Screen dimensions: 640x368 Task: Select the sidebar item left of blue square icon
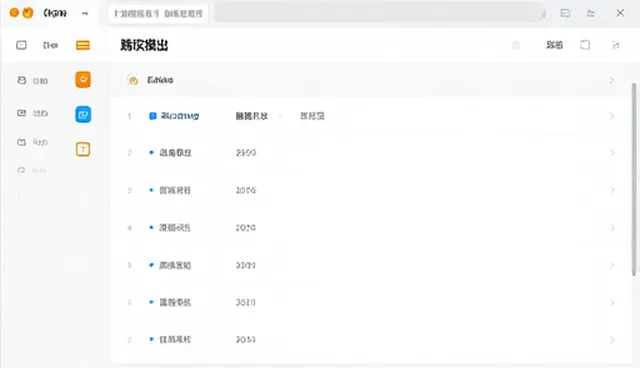(x=33, y=113)
